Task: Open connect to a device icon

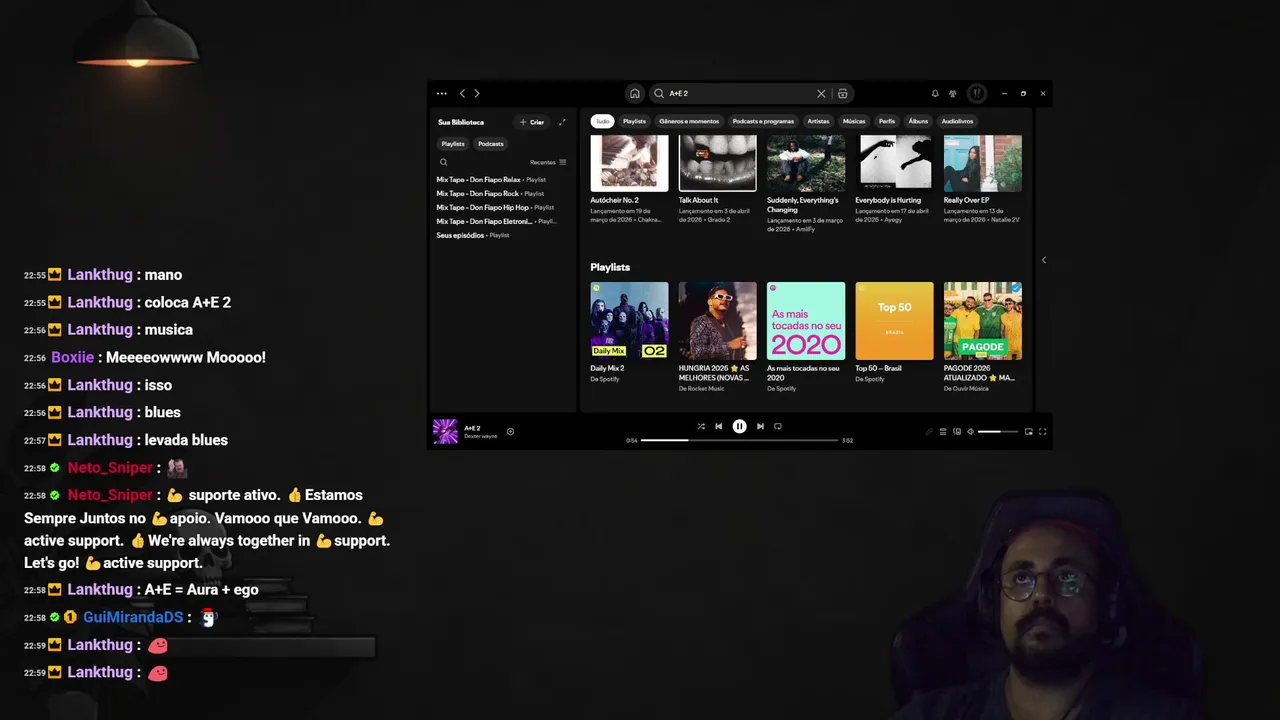Action: pyautogui.click(x=957, y=432)
